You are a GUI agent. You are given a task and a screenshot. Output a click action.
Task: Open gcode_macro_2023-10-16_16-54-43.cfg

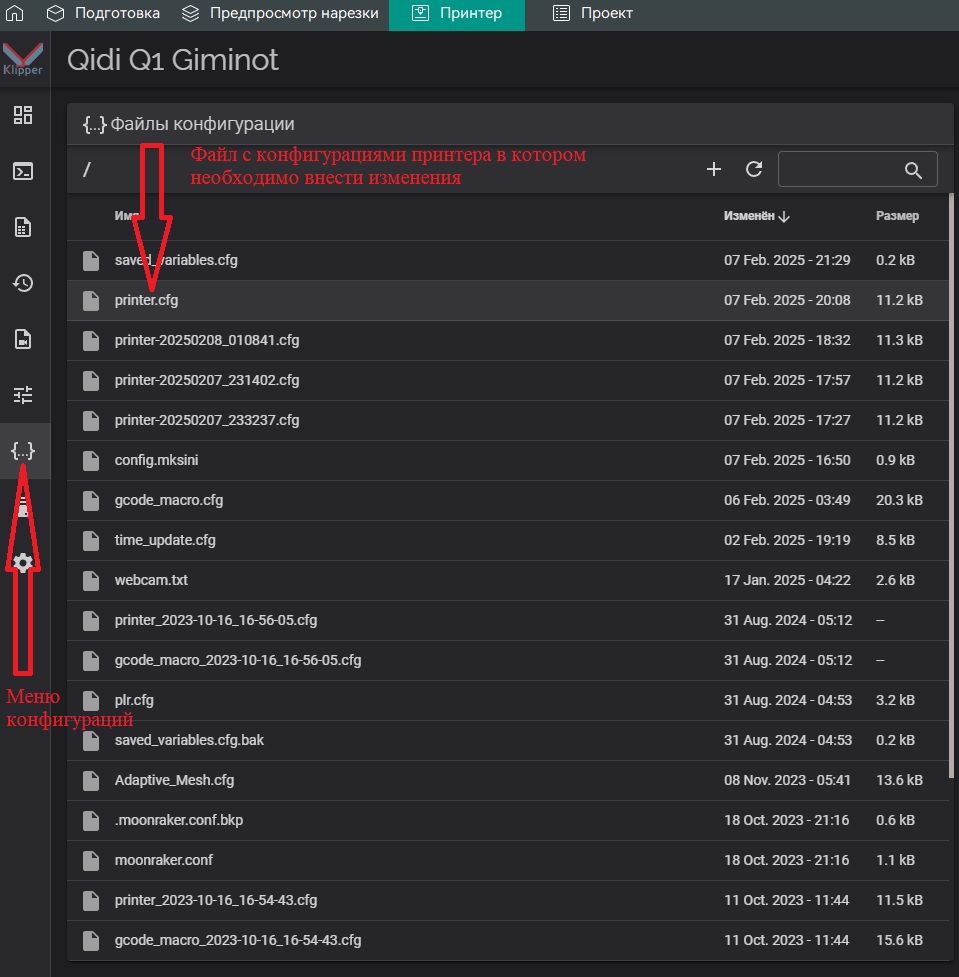pyautogui.click(x=508, y=940)
